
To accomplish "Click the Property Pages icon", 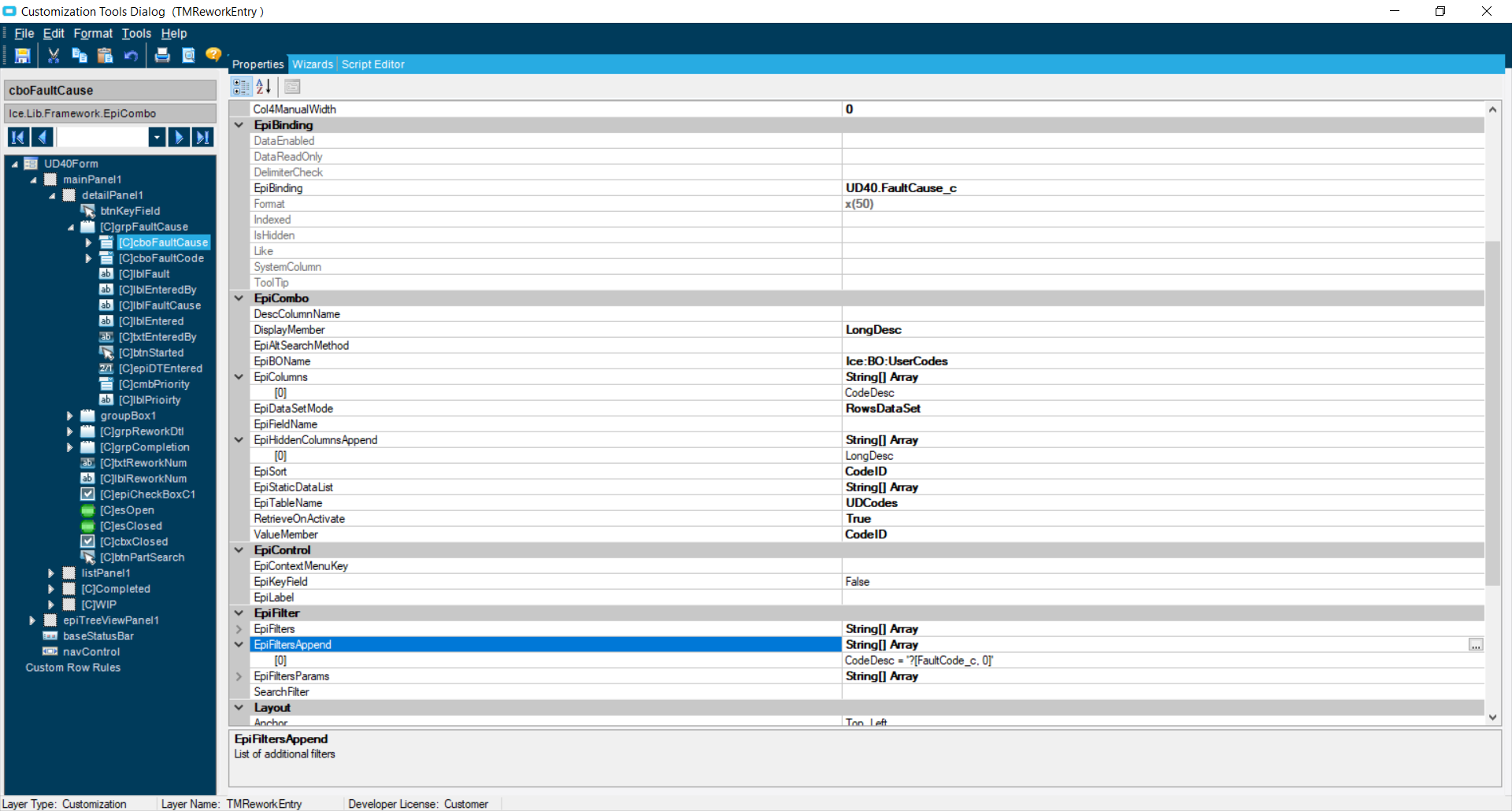I will (292, 87).
